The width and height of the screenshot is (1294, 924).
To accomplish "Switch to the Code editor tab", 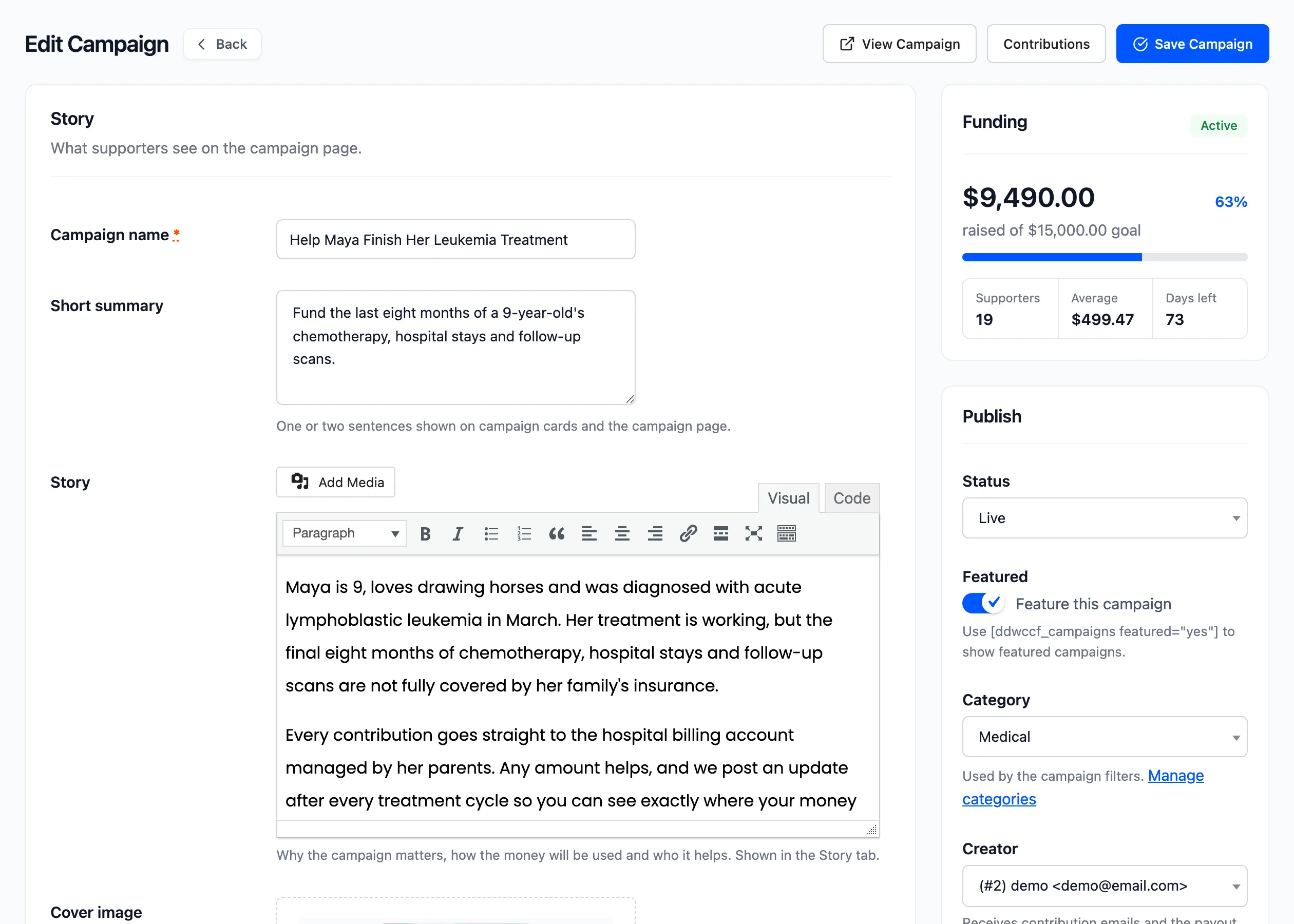I will click(x=851, y=498).
